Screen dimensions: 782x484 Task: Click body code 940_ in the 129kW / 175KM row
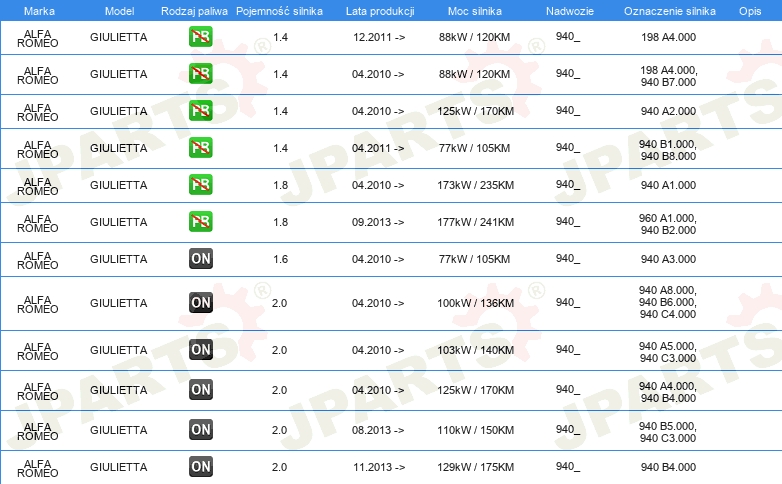tap(568, 467)
